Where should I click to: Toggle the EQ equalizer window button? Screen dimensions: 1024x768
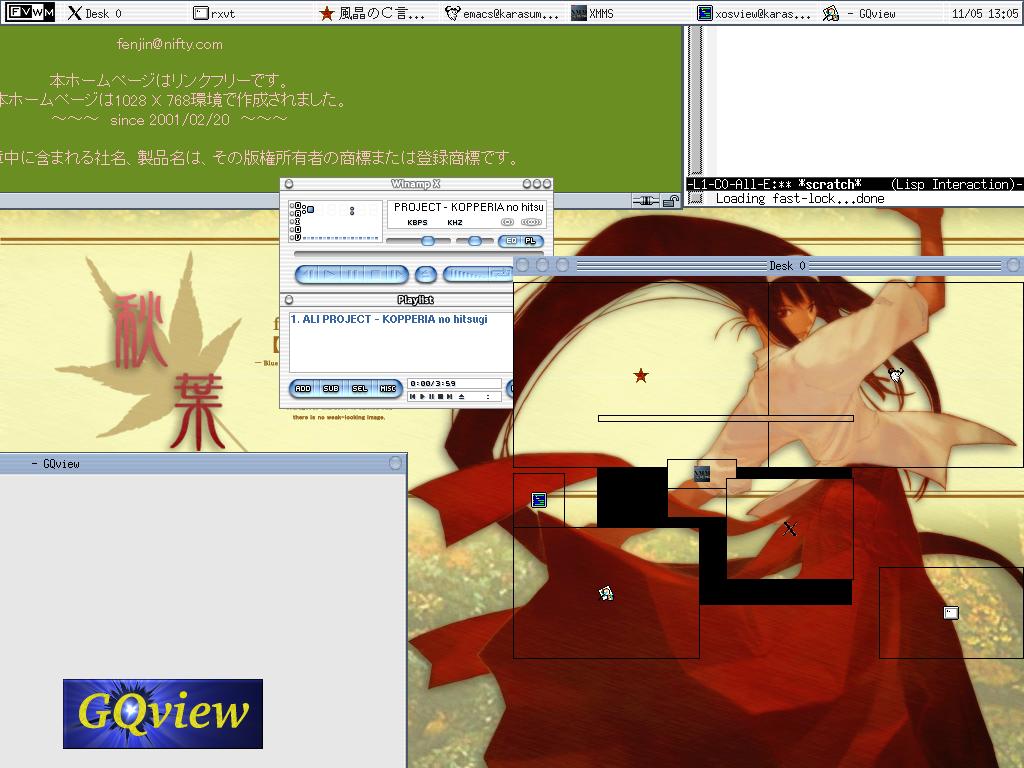coord(511,241)
